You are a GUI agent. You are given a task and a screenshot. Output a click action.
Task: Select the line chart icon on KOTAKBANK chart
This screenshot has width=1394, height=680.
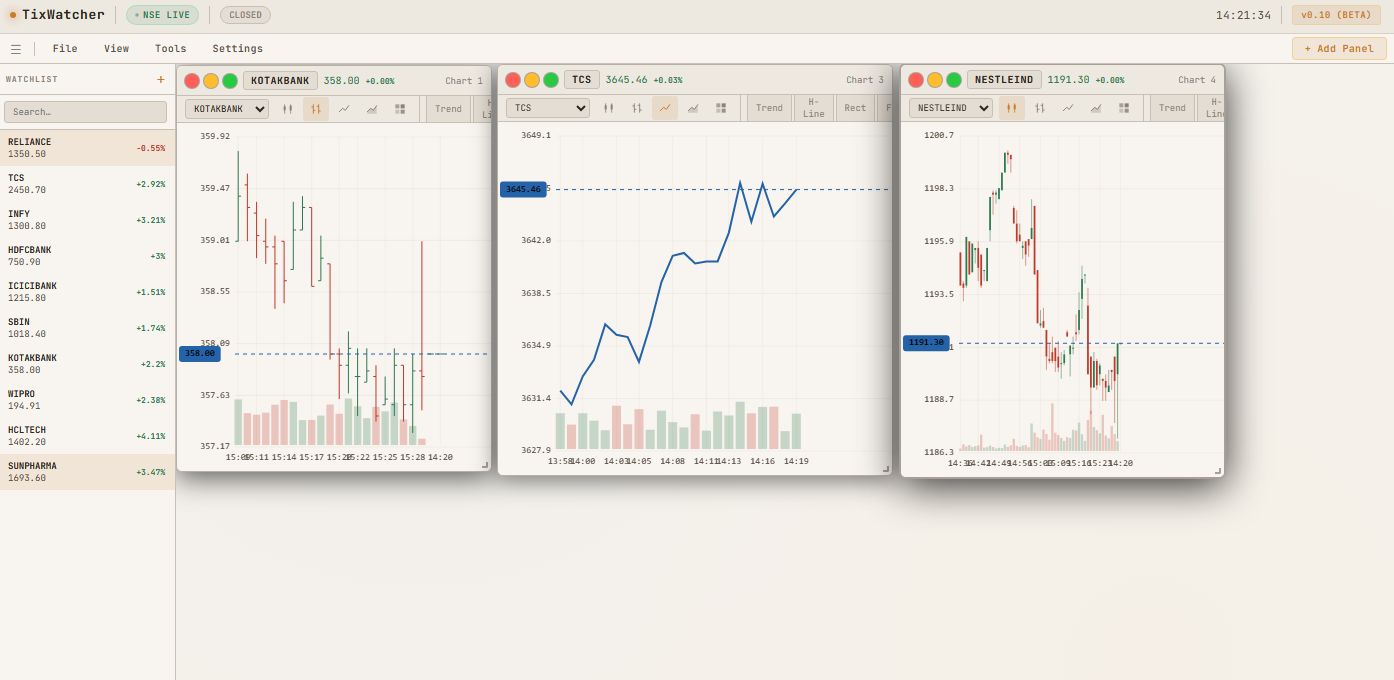pos(344,107)
